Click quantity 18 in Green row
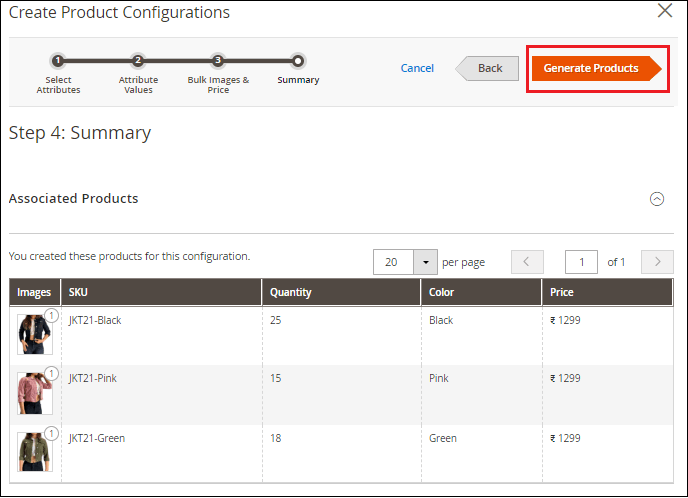This screenshot has width=688, height=498. (276, 438)
